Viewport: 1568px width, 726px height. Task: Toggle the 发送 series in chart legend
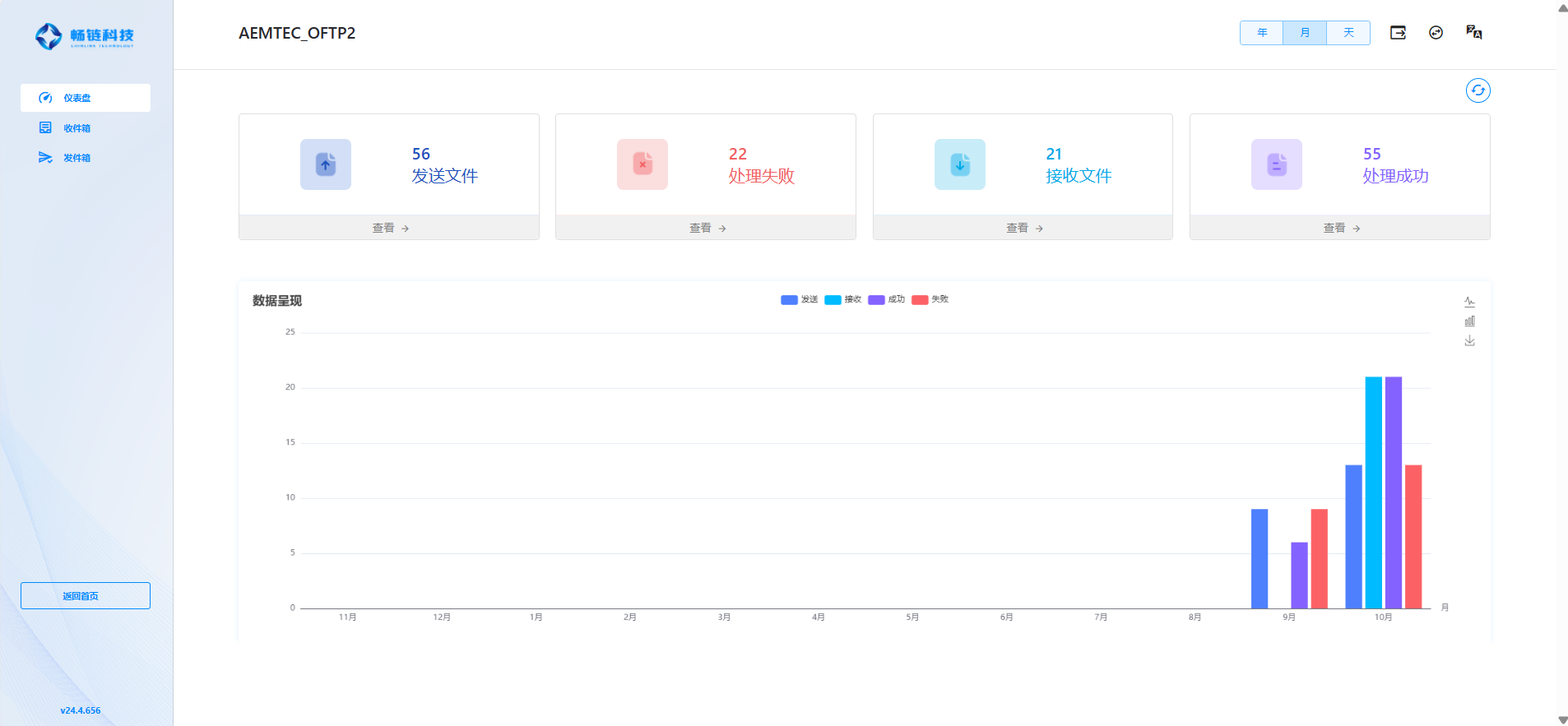[x=800, y=300]
